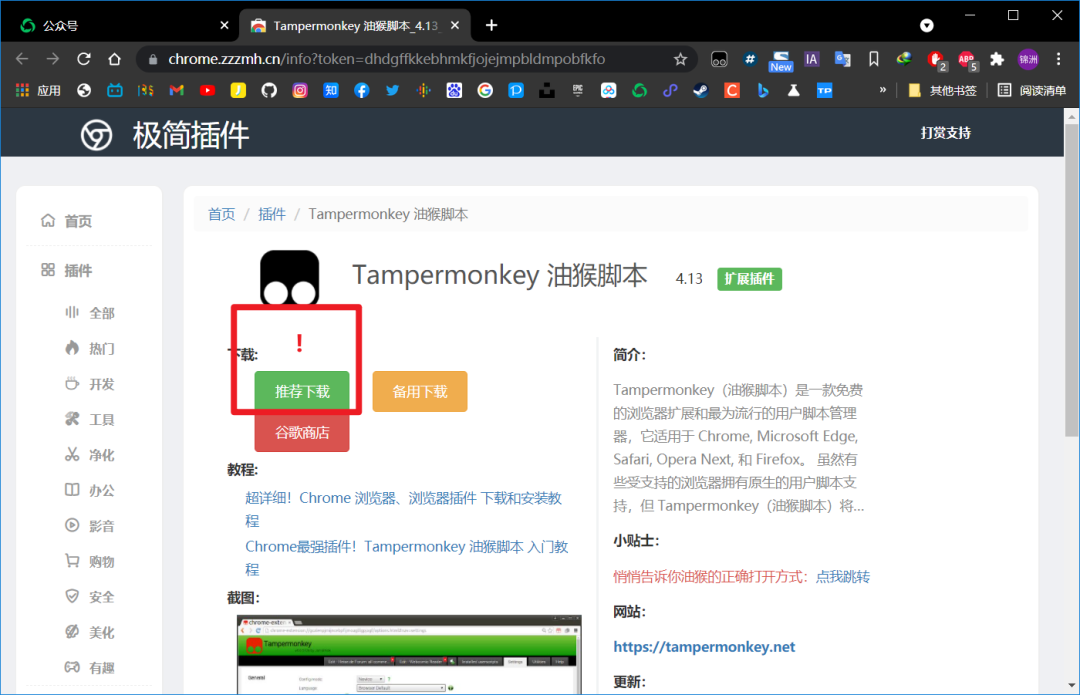Image resolution: width=1080 pixels, height=695 pixels.
Task: Click the 扩展插件 green tag
Action: coord(749,279)
